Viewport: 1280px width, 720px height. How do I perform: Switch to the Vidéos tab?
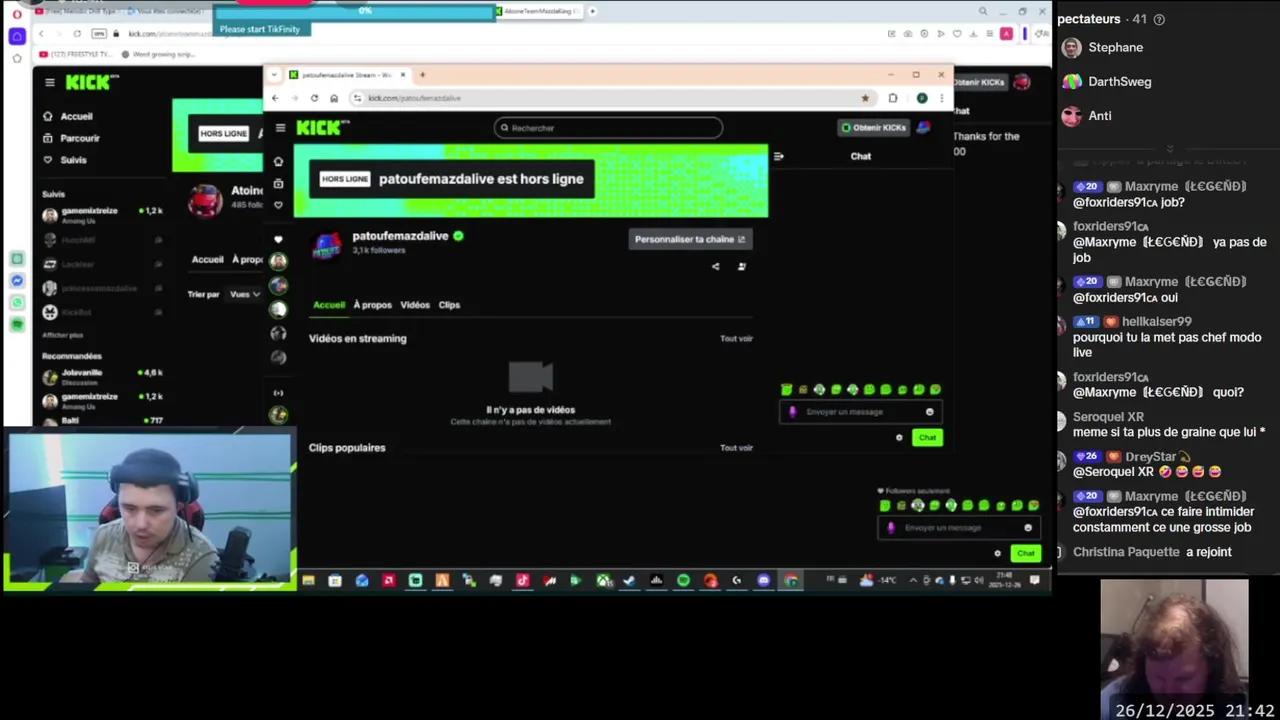point(415,305)
